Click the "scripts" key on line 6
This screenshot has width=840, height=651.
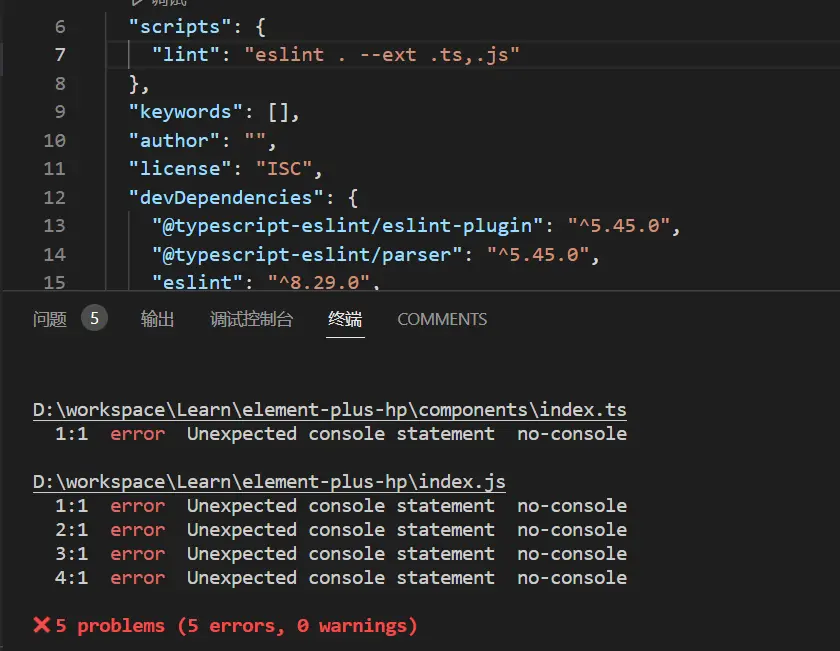click(169, 26)
